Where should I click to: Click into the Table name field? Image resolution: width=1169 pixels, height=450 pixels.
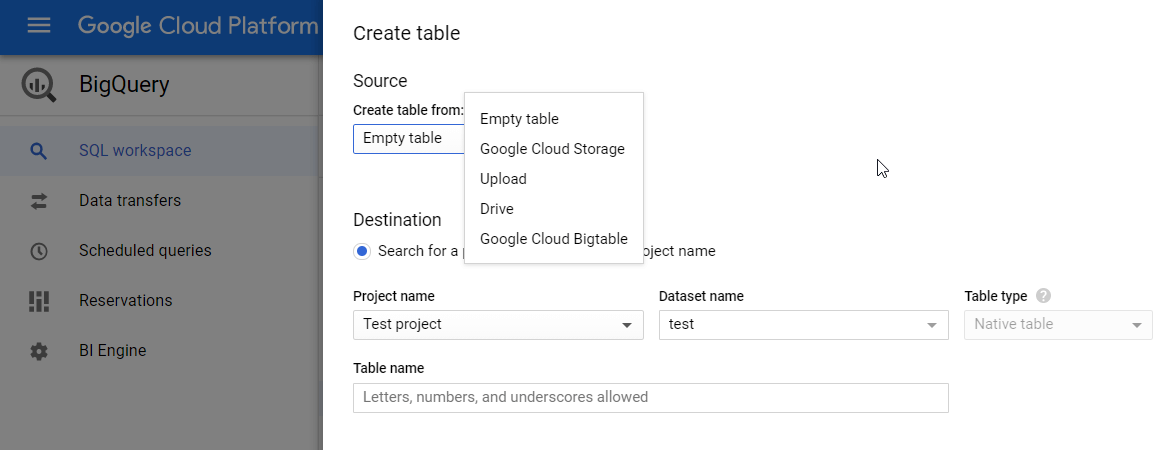coord(650,398)
